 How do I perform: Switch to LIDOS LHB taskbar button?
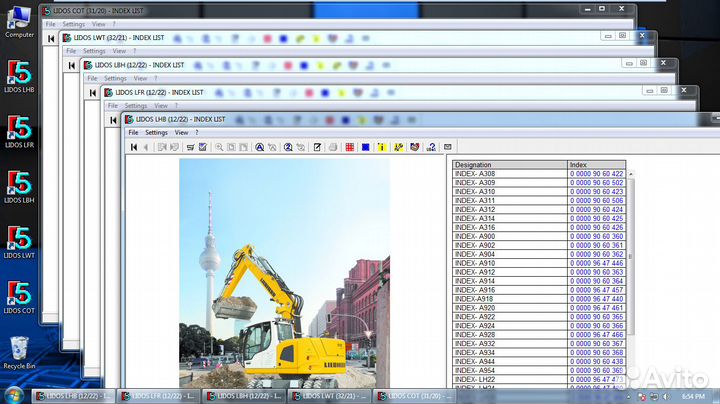click(x=73, y=396)
